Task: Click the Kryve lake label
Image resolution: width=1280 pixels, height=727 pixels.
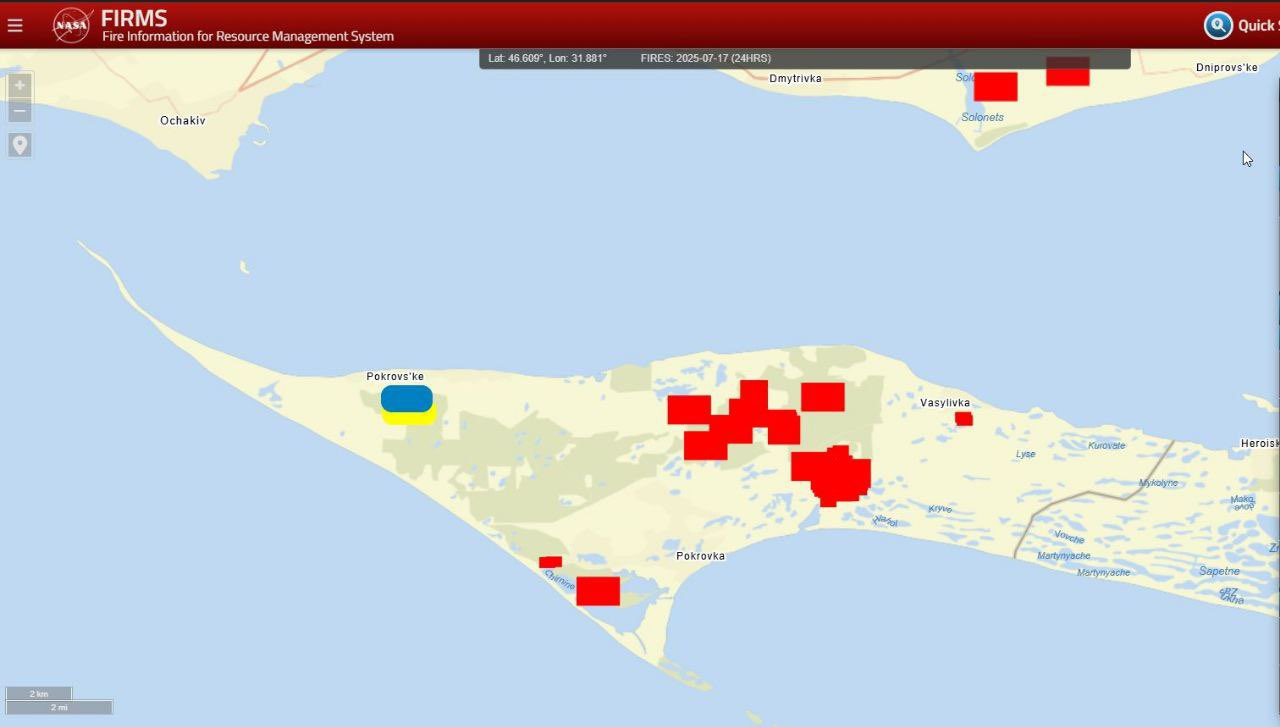Action: [940, 509]
